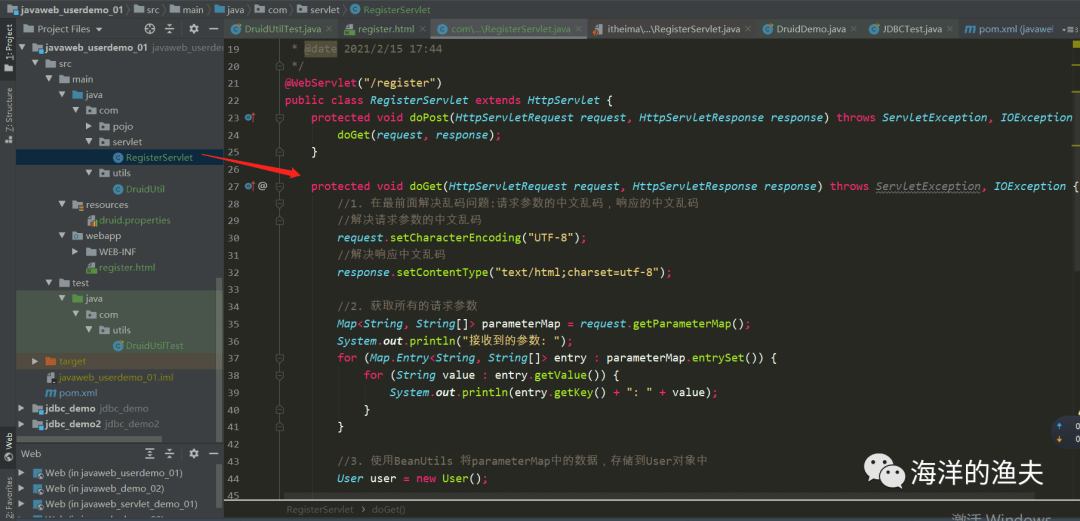Click override gutter icon on line 27
1080x521 pixels.
coord(250,186)
